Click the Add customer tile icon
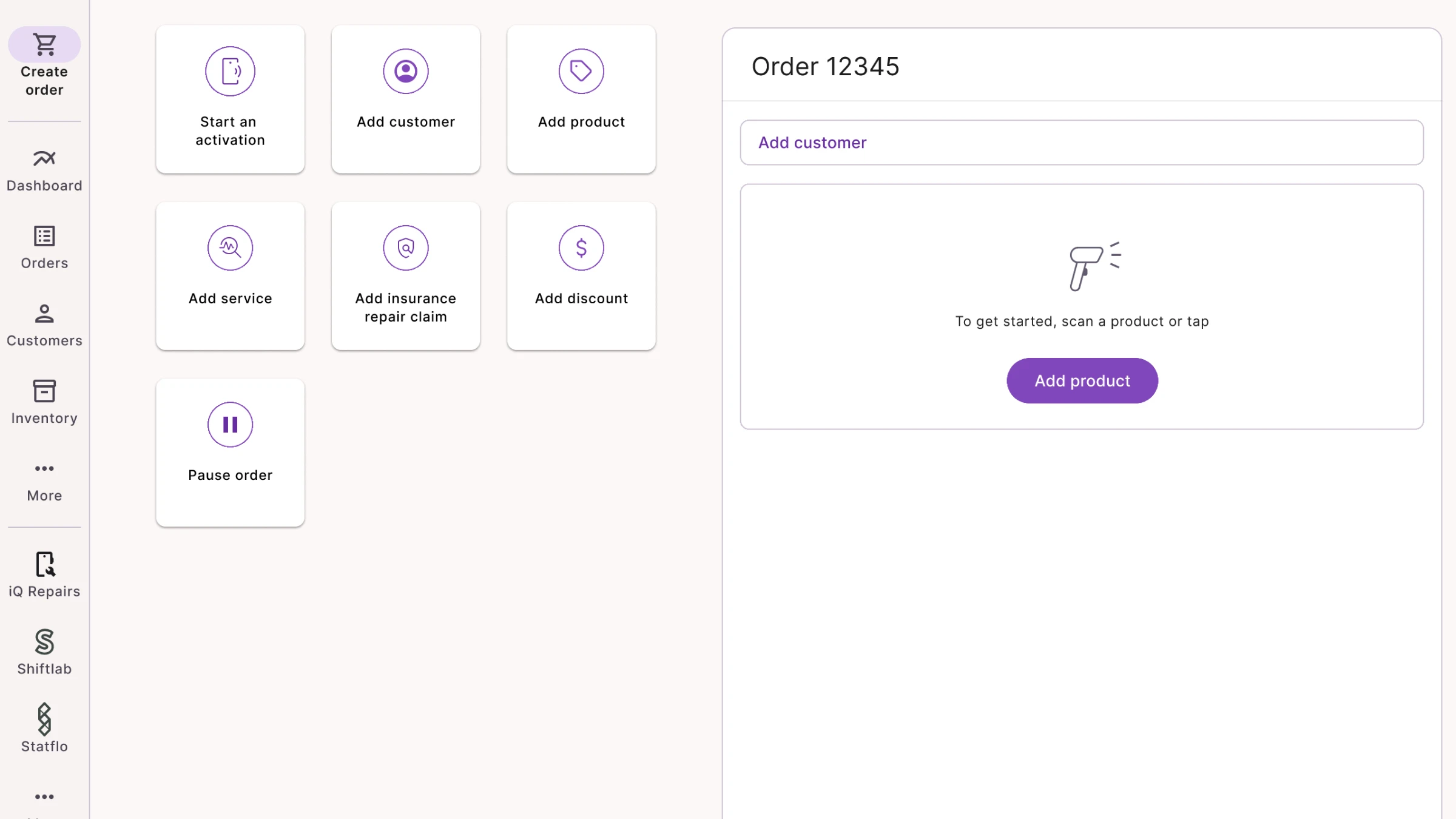The image size is (1456, 819). [x=406, y=71]
